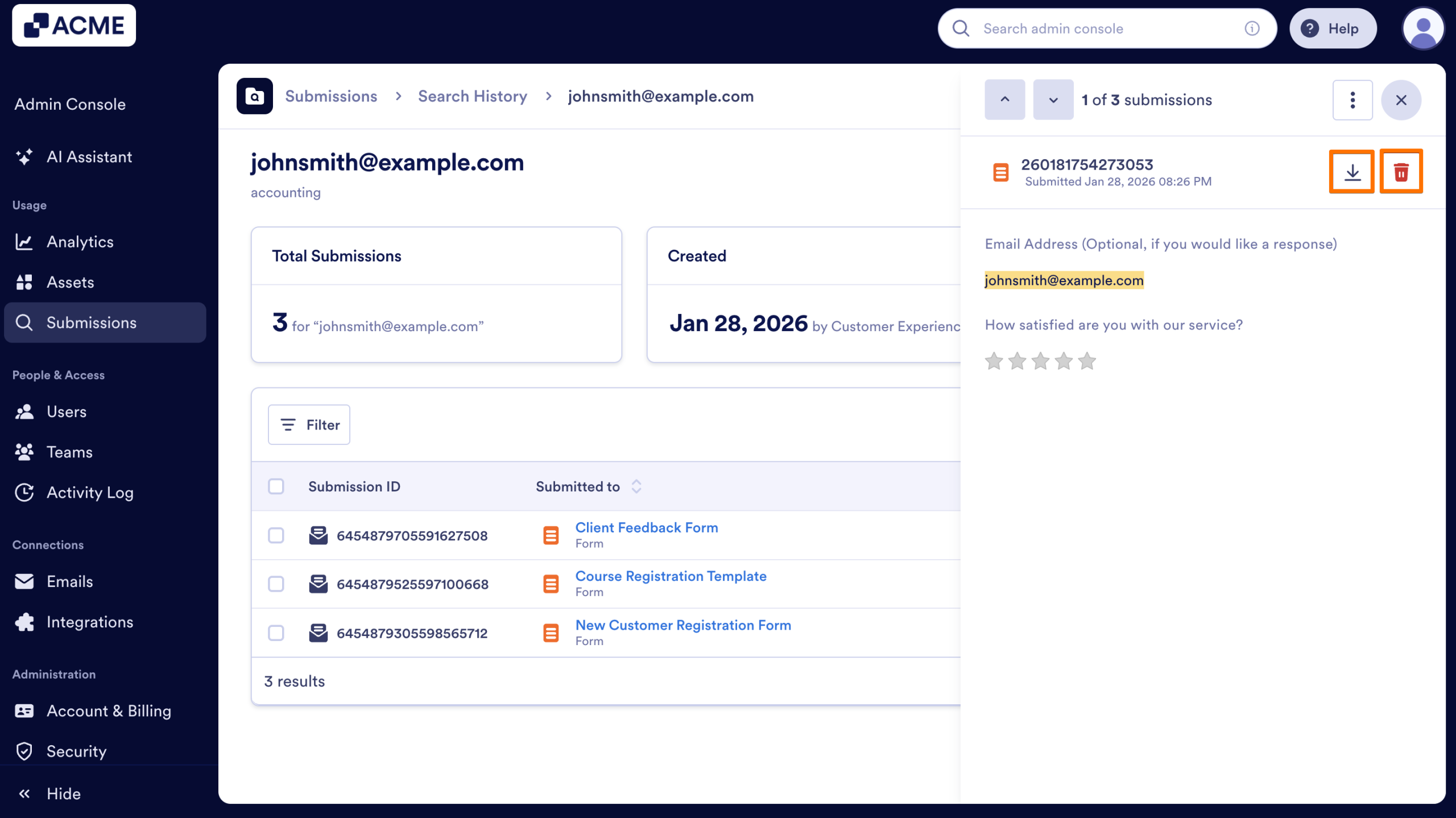This screenshot has width=1456, height=818.
Task: Open the Client Feedback Form link
Action: (646, 527)
